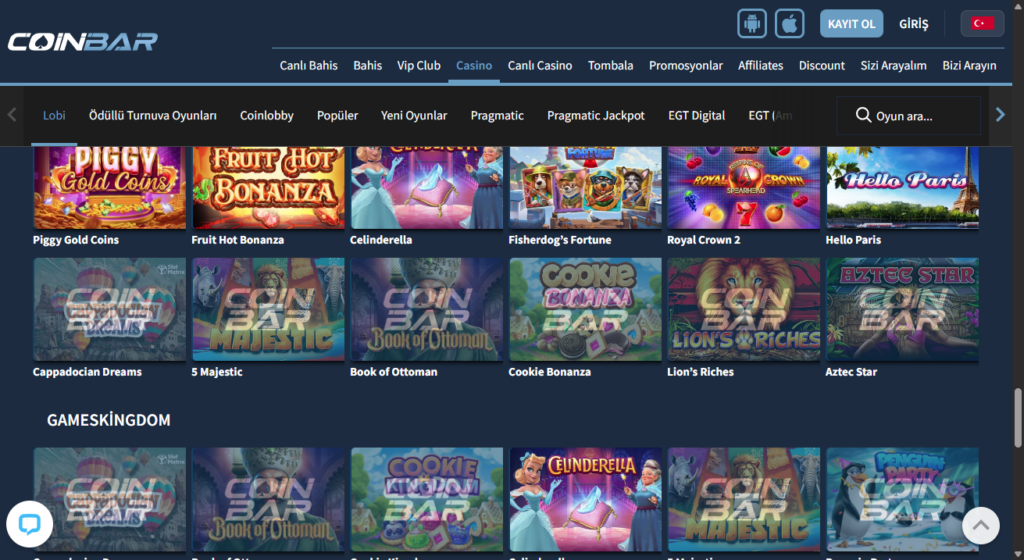Open the Fruit Hot Bonanza game thumbnail
Viewport: 1024px width, 560px height.
[x=268, y=188]
